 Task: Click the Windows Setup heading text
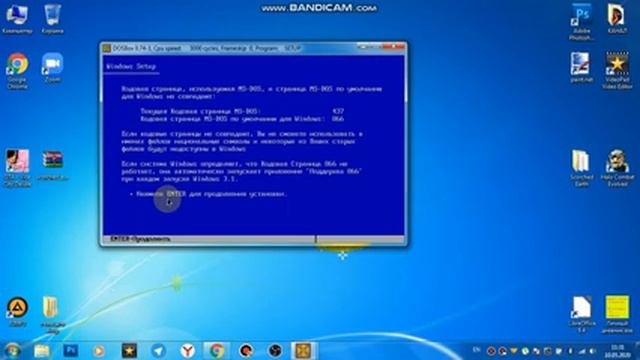(x=131, y=66)
